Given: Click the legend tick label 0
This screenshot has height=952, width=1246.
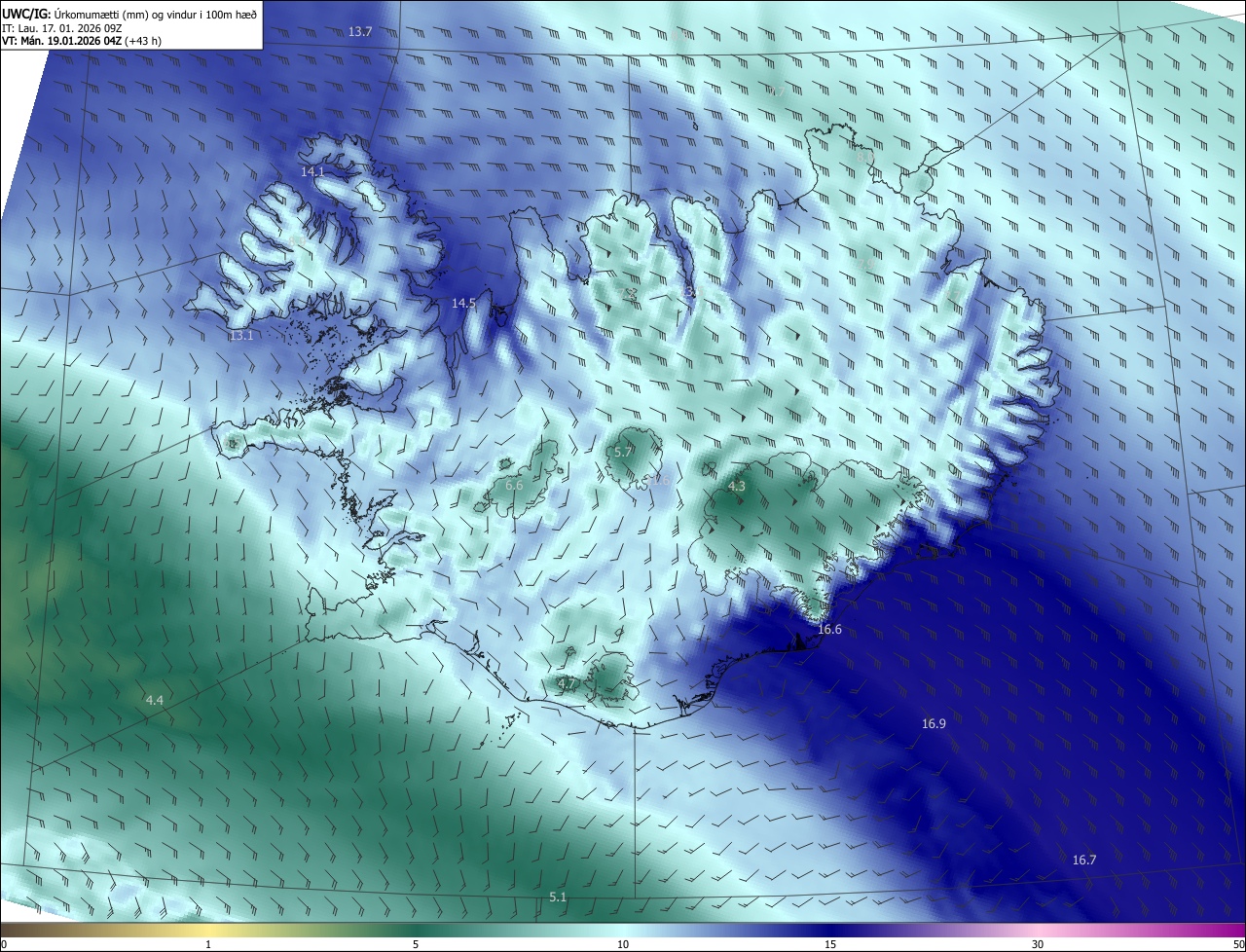Looking at the screenshot, I should (x=4, y=944).
